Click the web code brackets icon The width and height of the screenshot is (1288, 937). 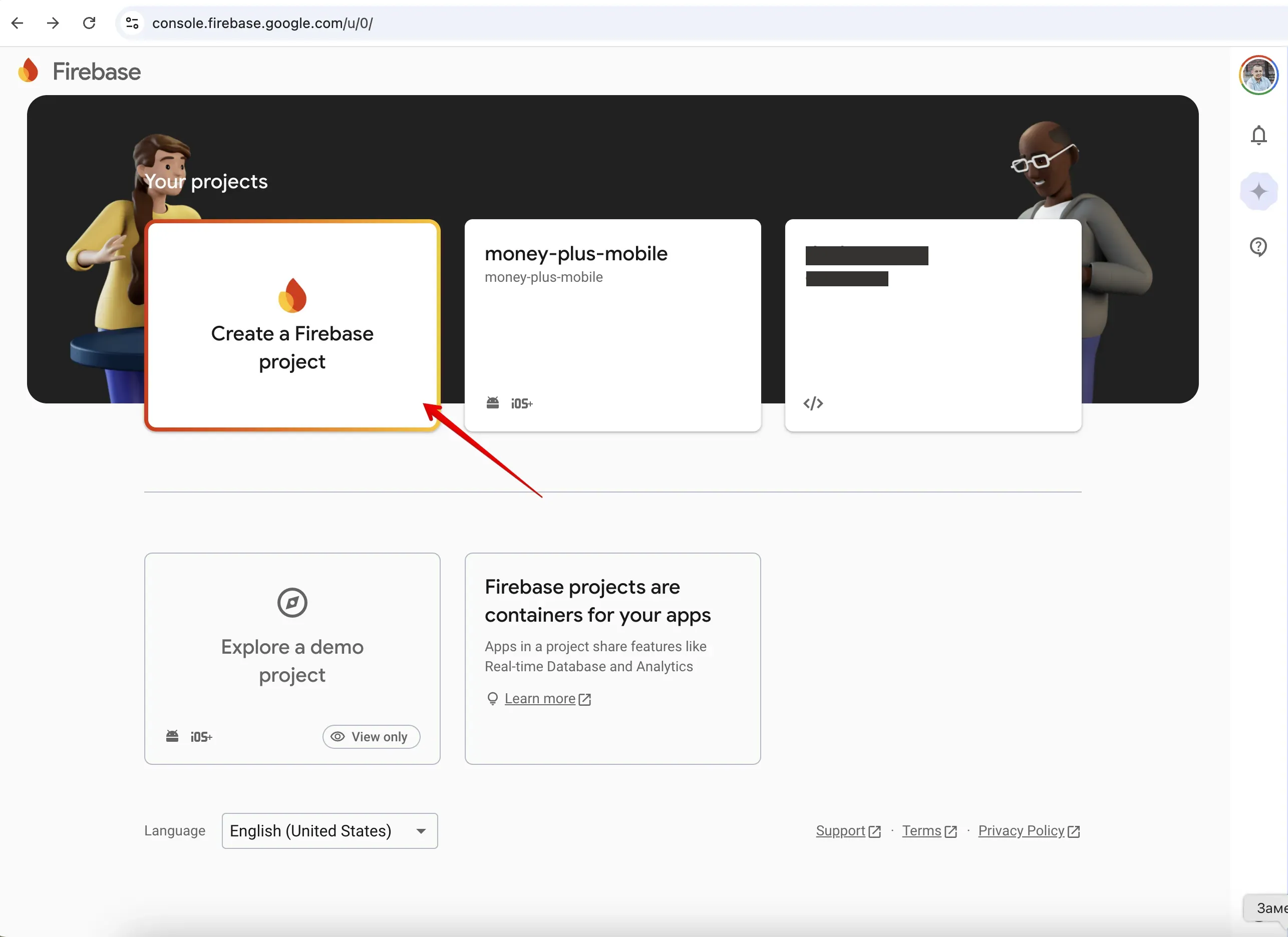(x=813, y=403)
